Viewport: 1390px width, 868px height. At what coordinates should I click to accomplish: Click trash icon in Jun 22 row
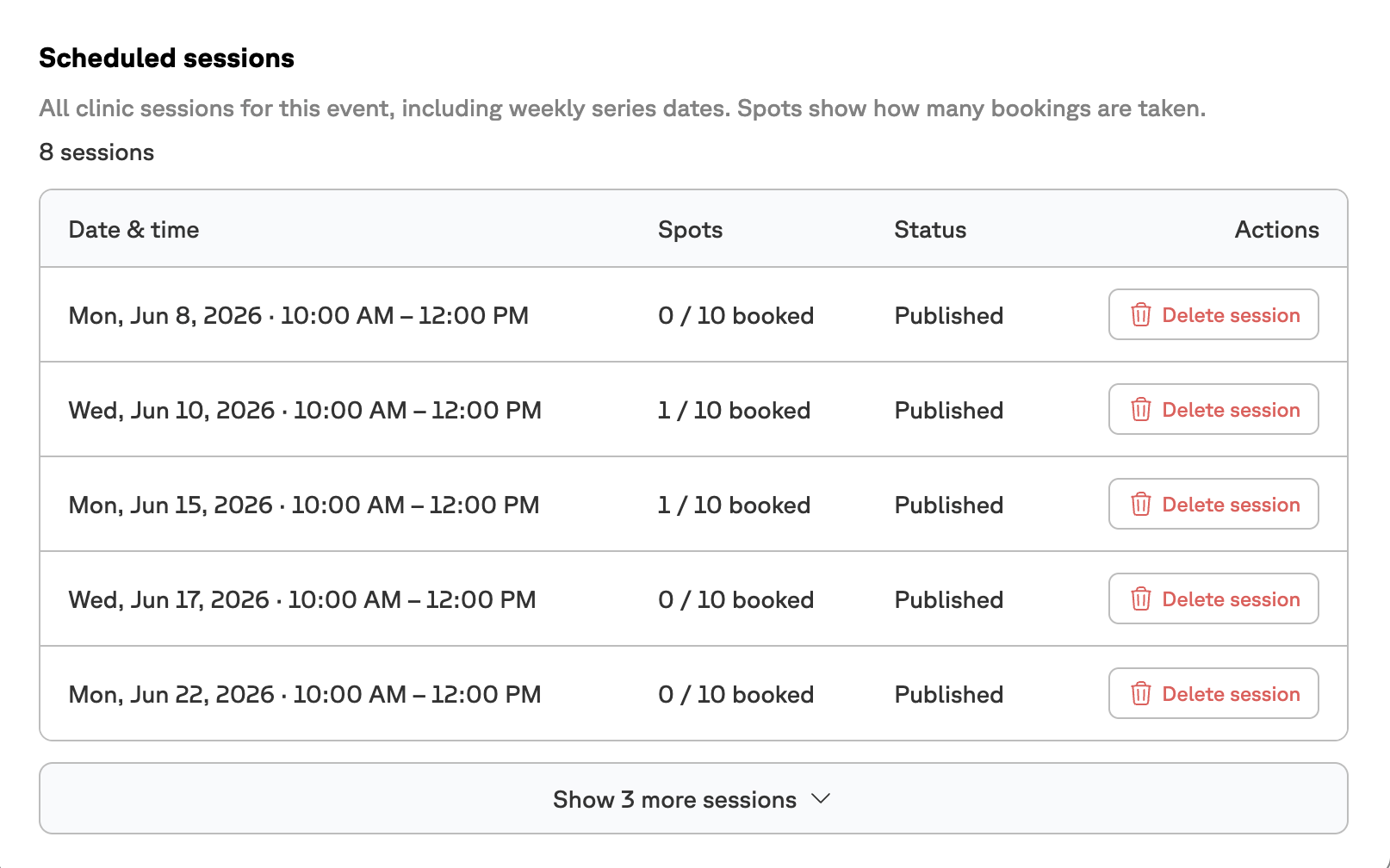[1140, 694]
